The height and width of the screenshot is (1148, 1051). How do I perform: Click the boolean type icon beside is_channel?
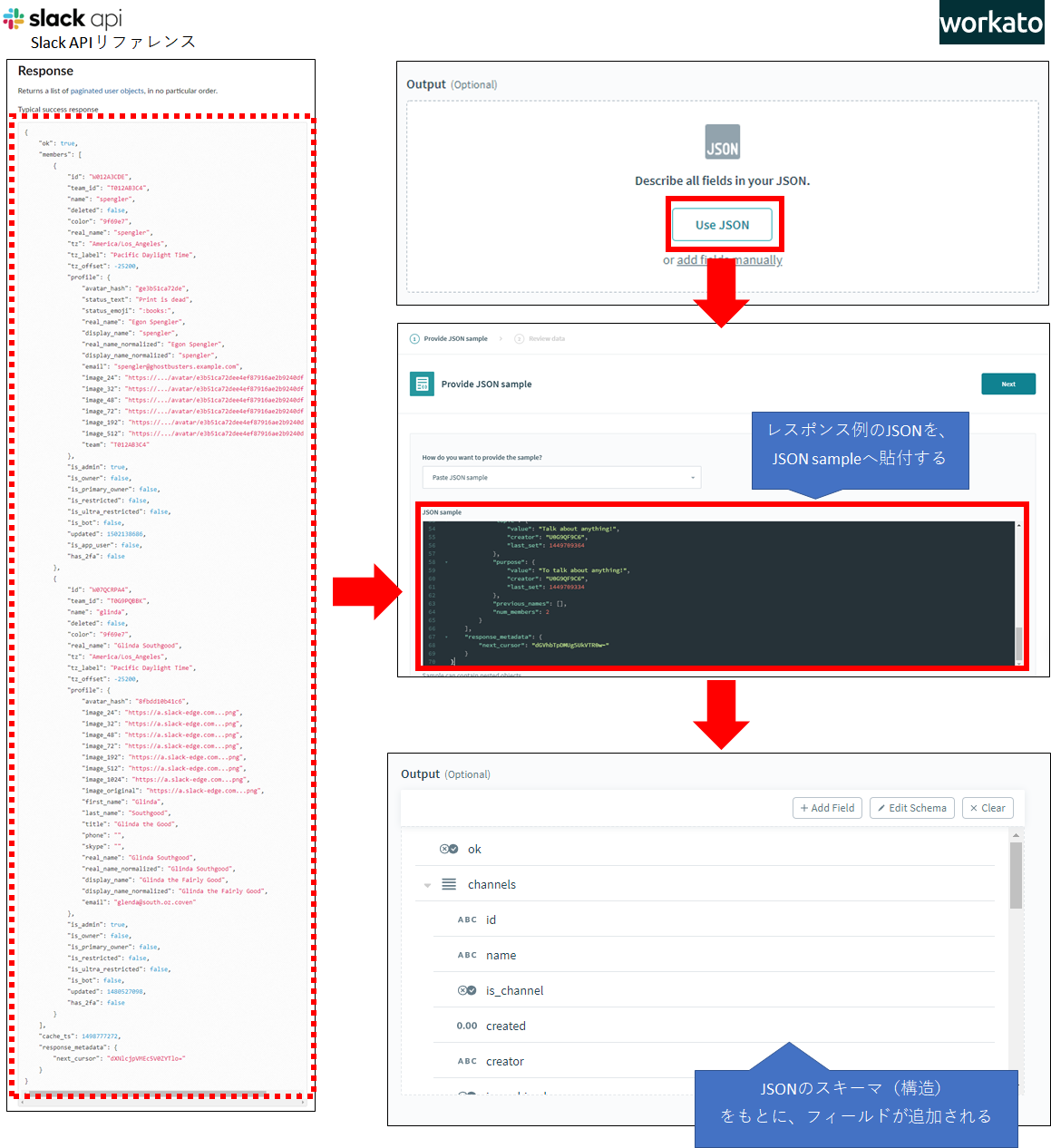pyautogui.click(x=467, y=990)
